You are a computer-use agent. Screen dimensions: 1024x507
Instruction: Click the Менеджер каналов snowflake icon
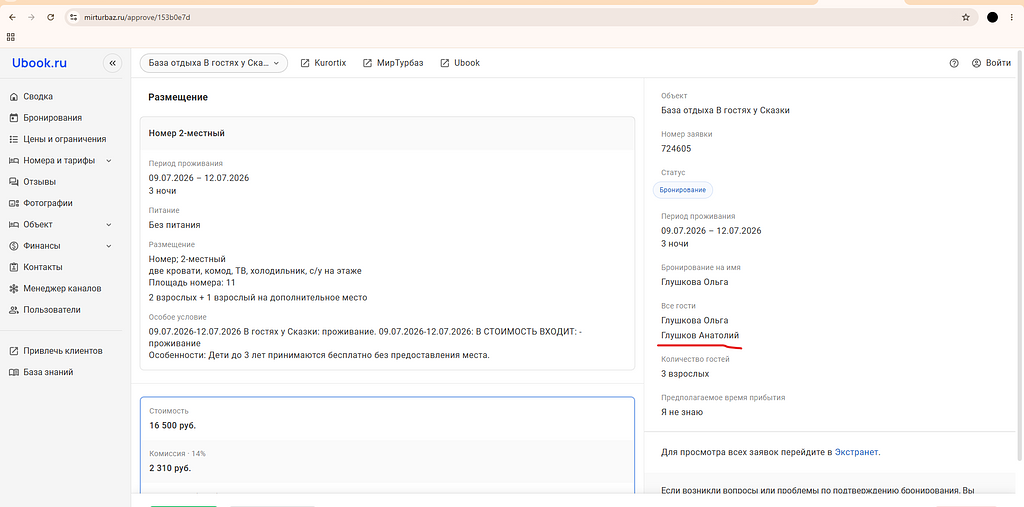(14, 289)
